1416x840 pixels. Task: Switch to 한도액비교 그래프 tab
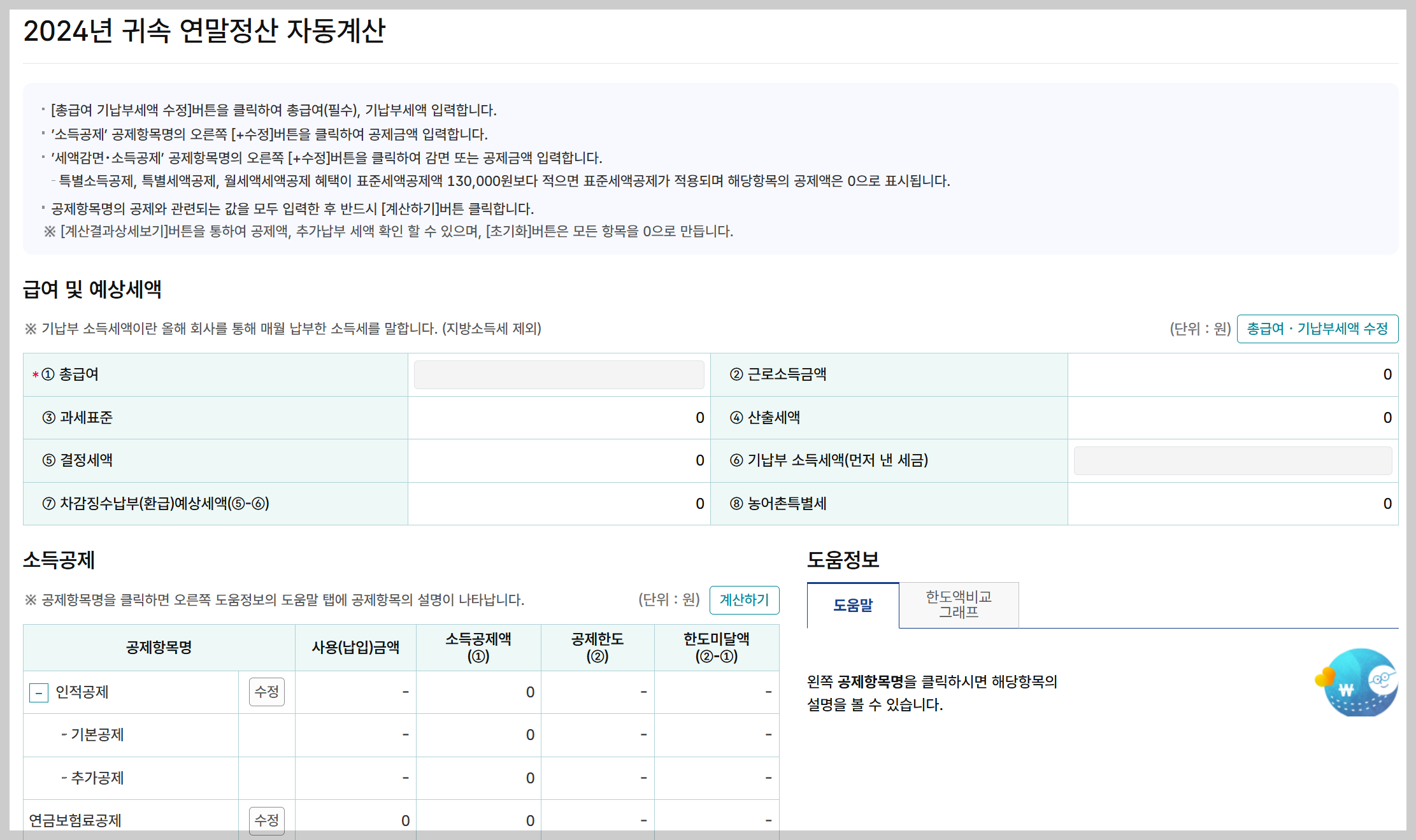[958, 604]
